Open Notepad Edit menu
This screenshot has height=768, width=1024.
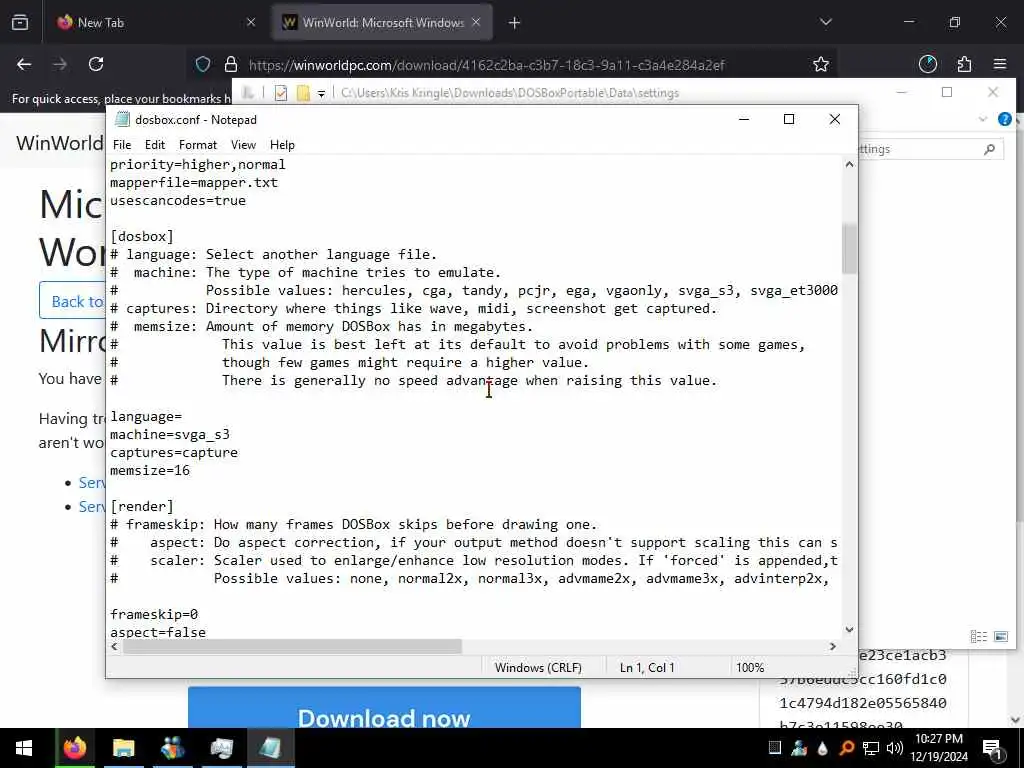[155, 145]
